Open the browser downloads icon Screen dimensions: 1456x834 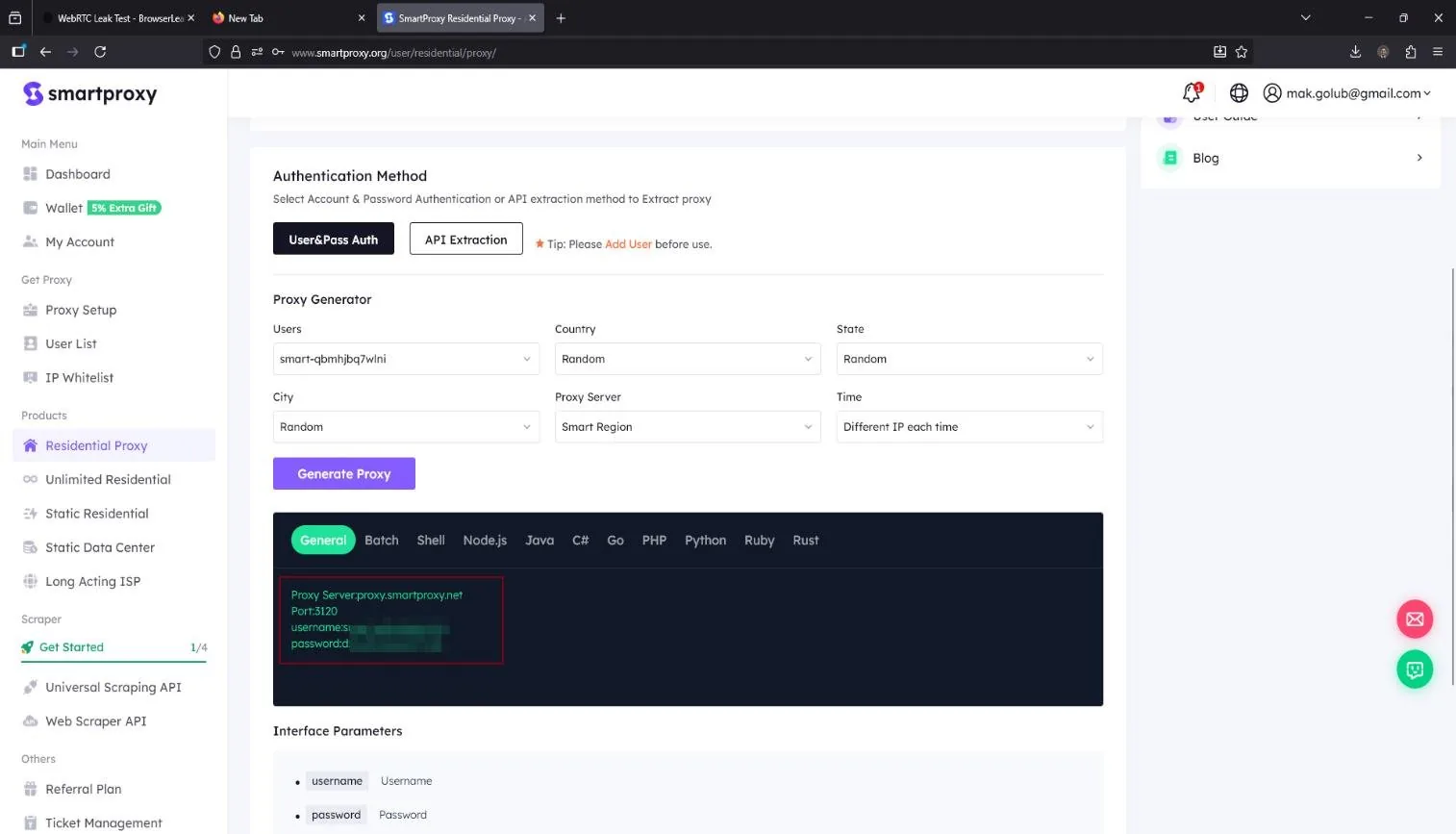coord(1355,52)
